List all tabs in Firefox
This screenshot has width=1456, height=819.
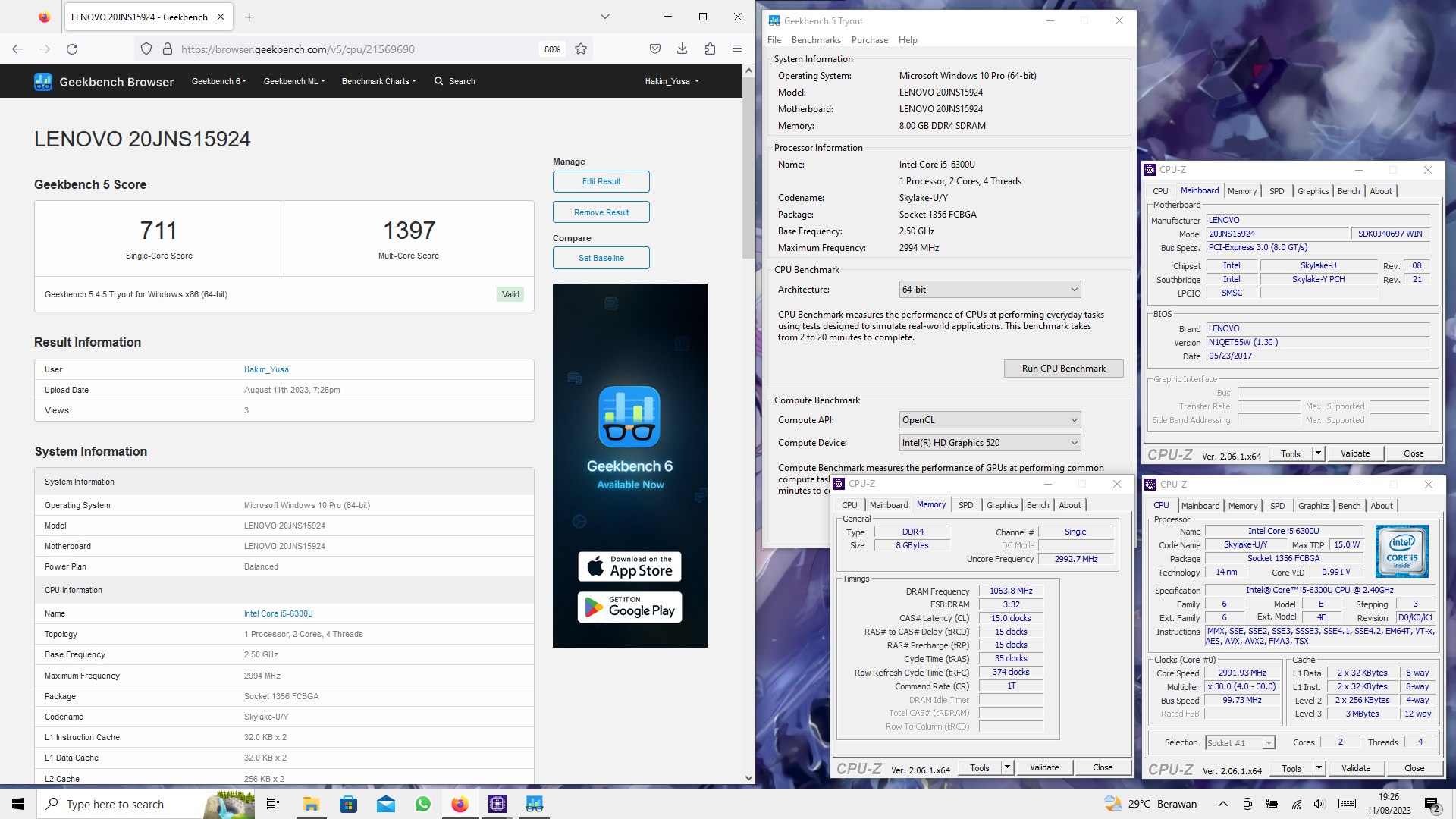click(604, 17)
